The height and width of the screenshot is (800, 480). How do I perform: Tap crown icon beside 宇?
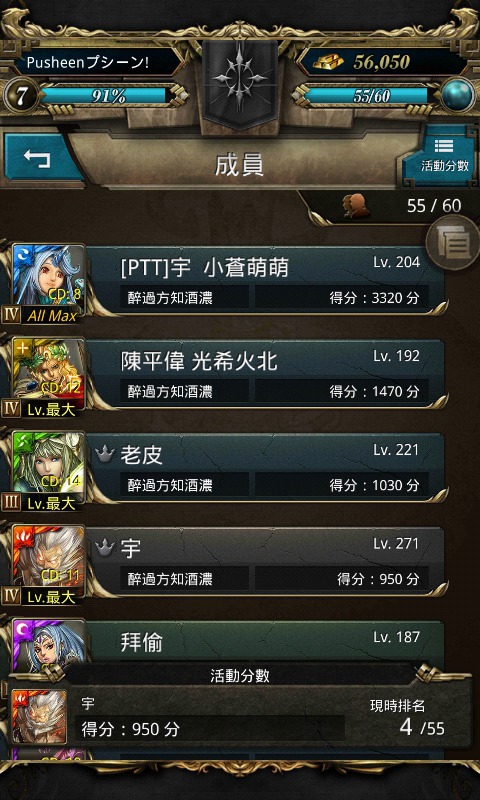click(x=104, y=548)
